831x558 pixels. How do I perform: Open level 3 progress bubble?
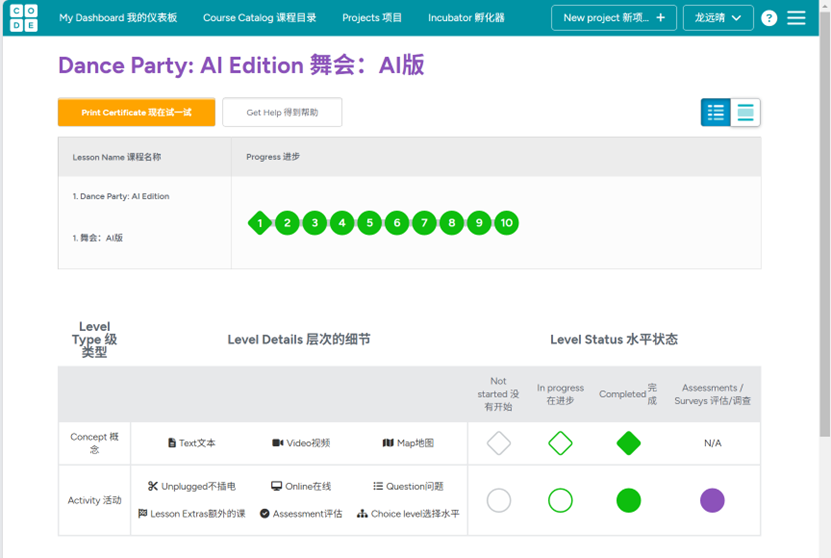315,223
